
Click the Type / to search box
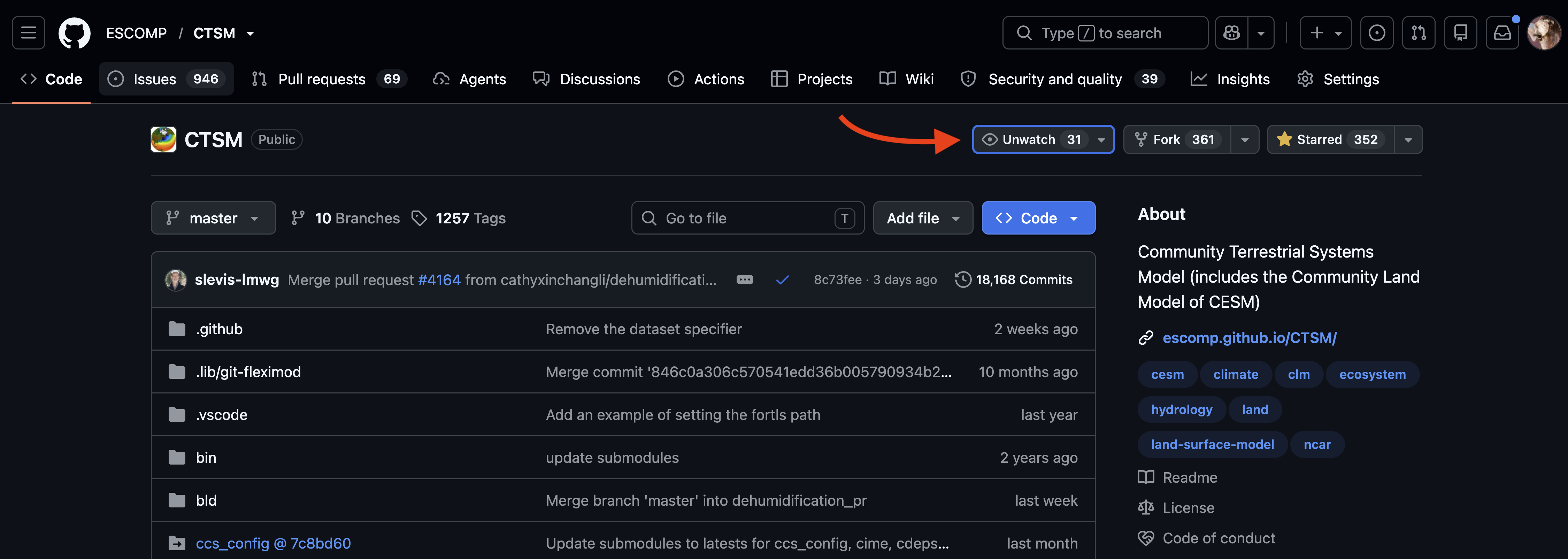[1105, 33]
